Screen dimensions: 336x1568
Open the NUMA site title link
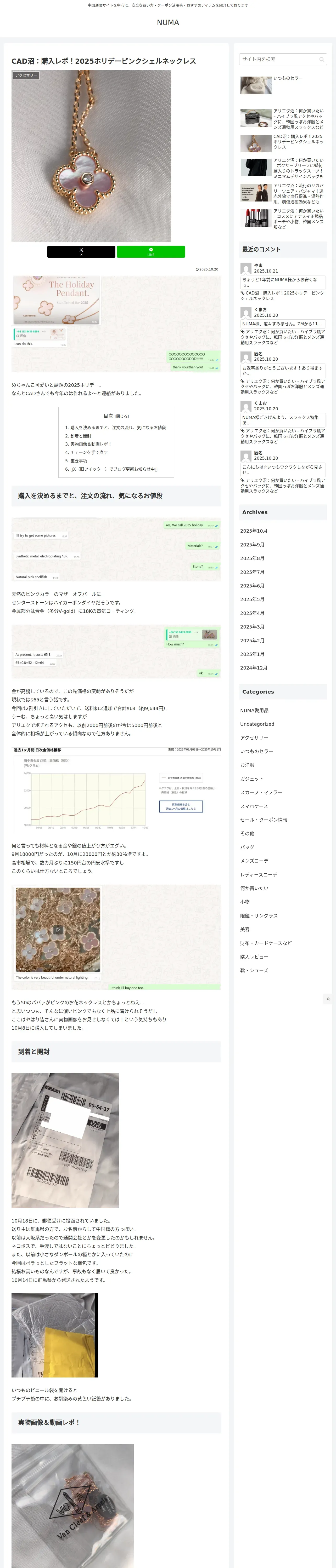point(168,22)
